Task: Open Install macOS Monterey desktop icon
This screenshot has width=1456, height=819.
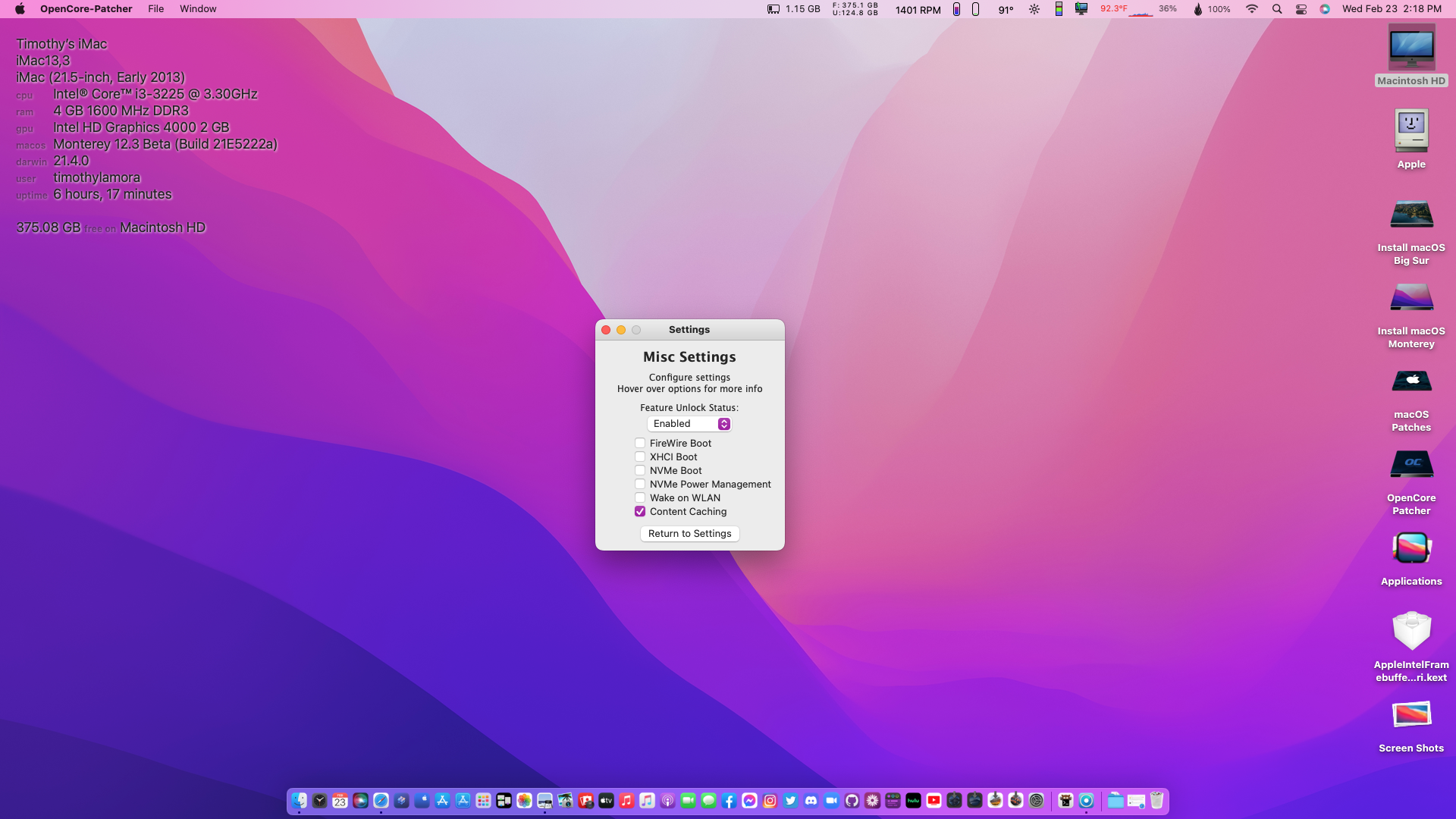Action: 1411,298
